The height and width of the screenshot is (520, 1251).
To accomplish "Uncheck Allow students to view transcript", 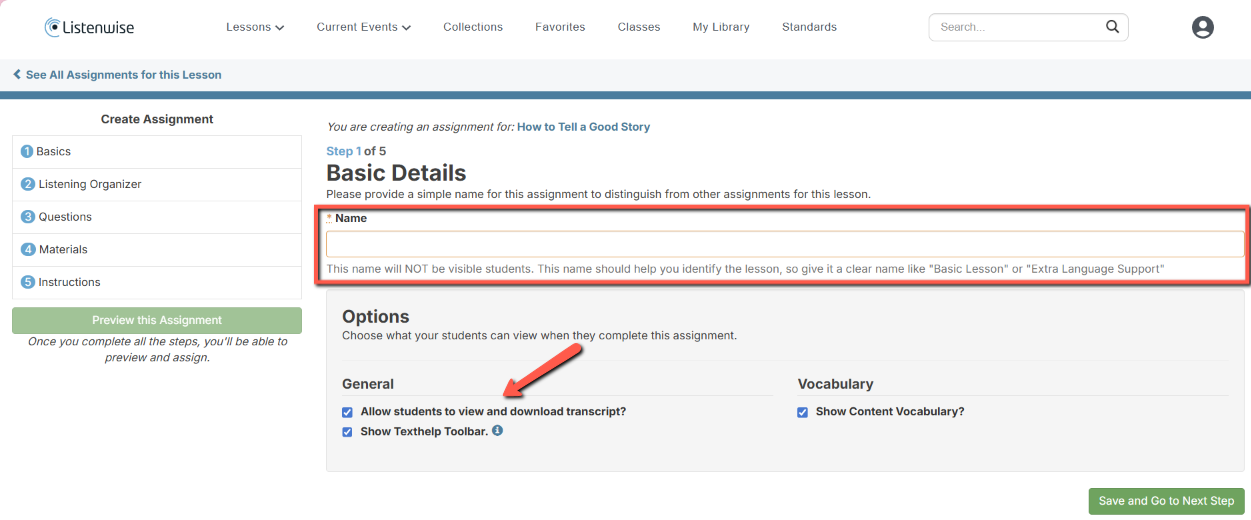I will click(347, 412).
